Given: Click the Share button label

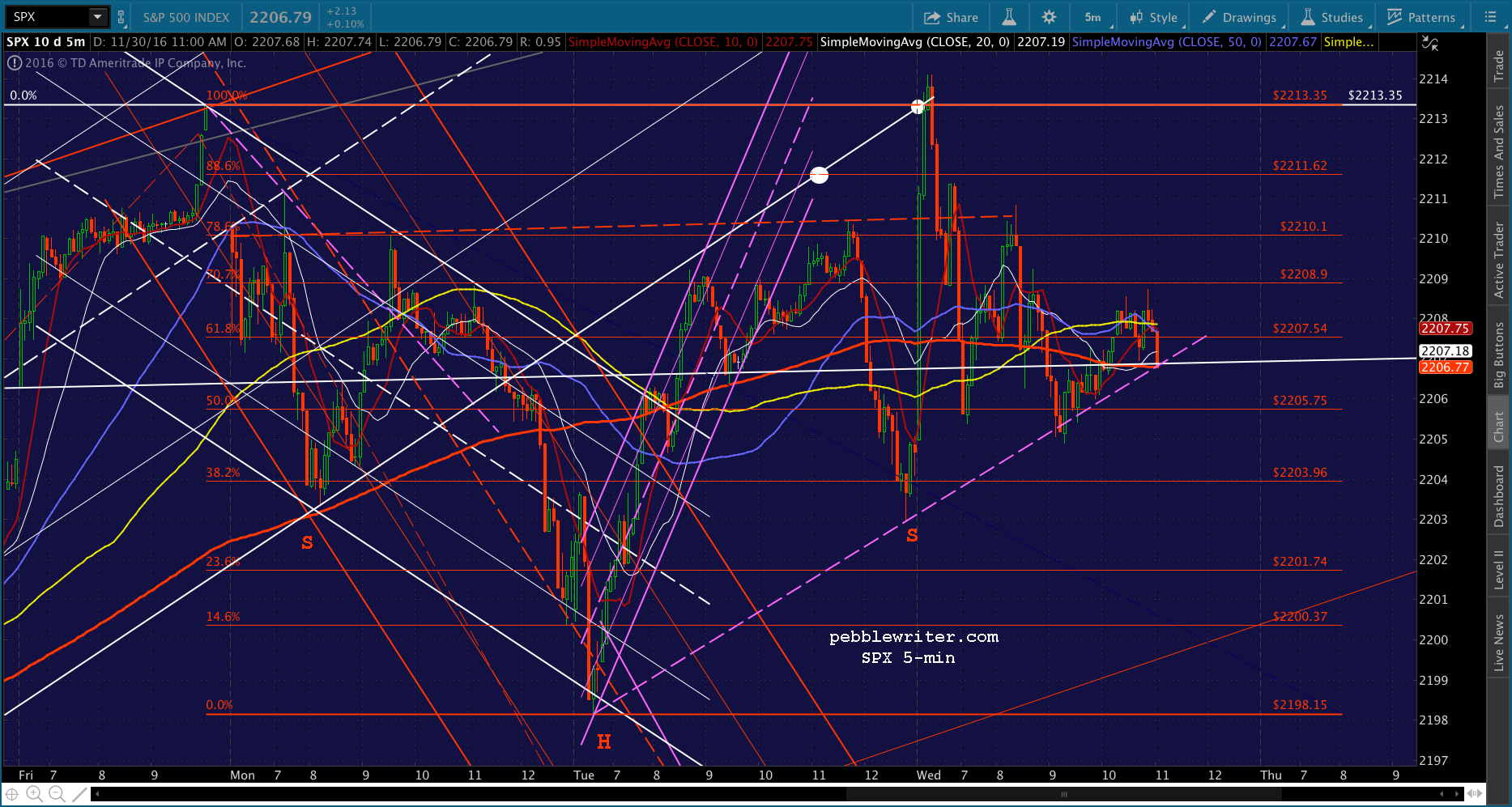Looking at the screenshot, I should coord(962,17).
